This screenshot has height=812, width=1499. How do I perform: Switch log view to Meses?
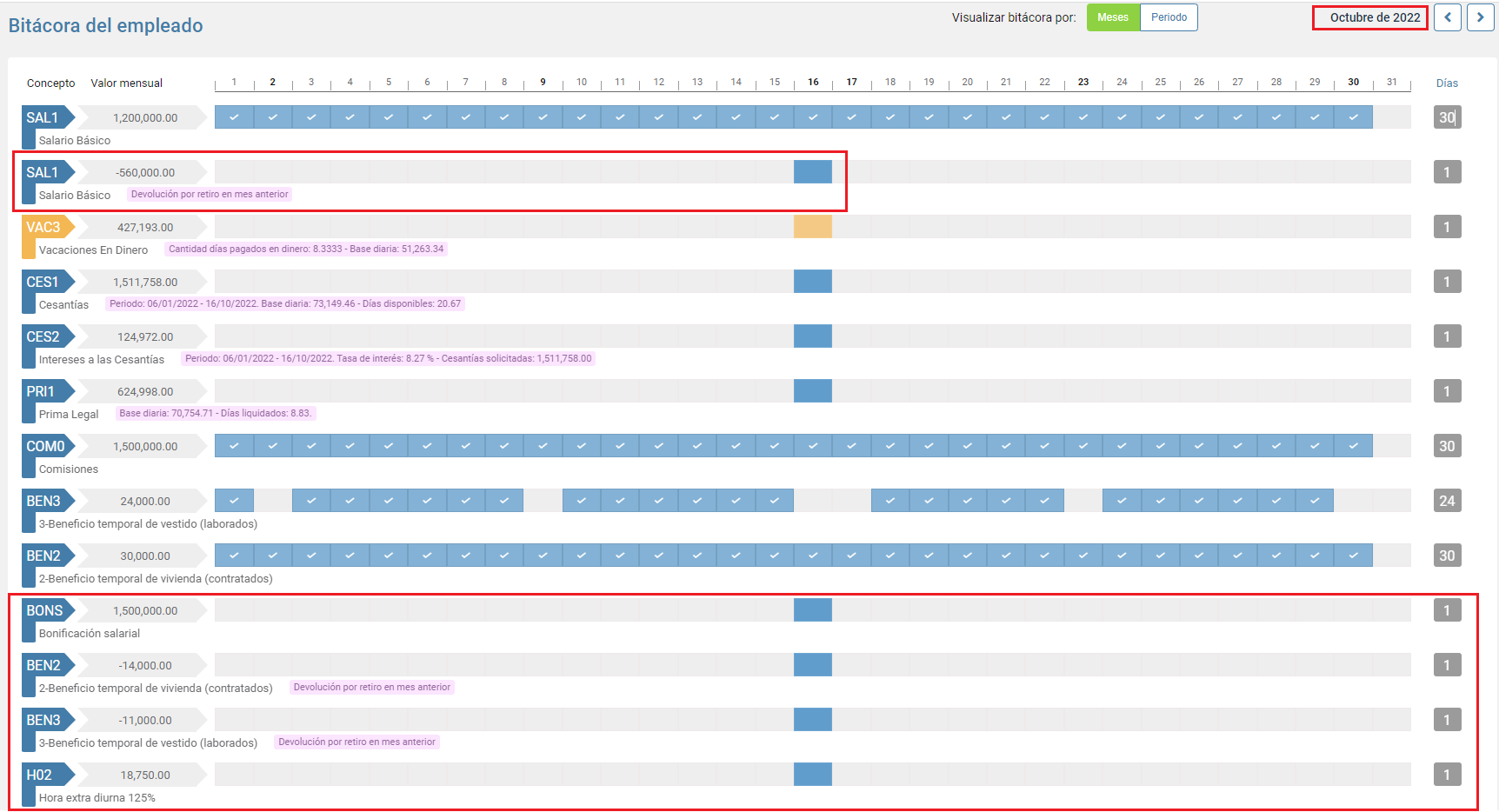[x=1113, y=17]
